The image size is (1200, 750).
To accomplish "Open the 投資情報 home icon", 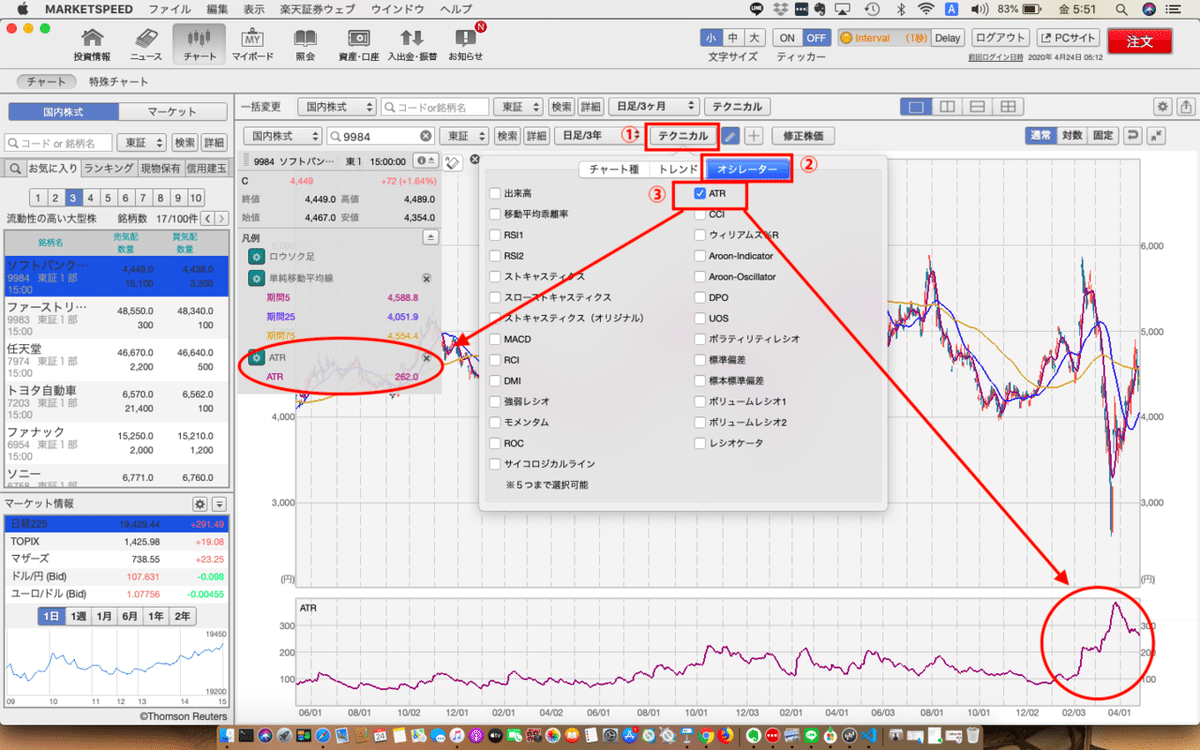I will pyautogui.click(x=92, y=44).
